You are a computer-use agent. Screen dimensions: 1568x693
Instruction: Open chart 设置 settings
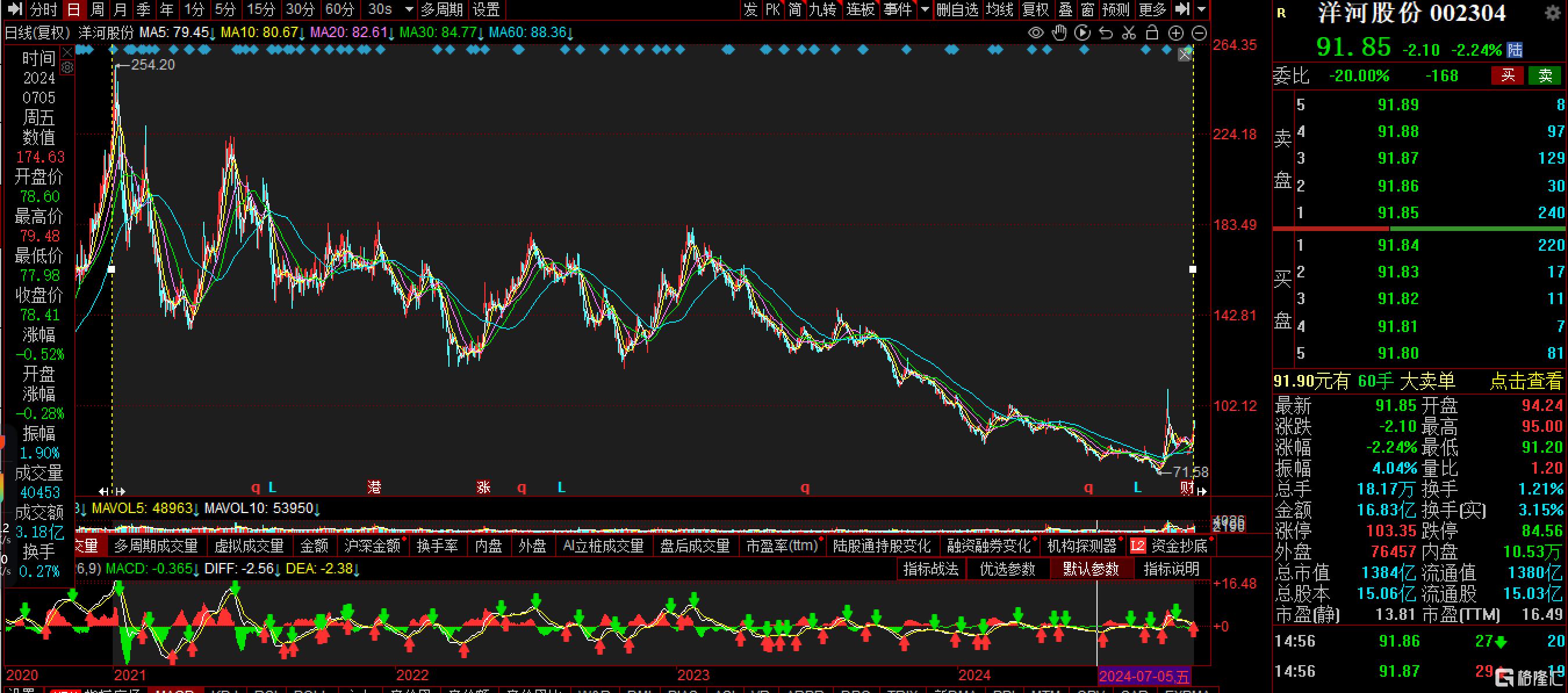486,9
